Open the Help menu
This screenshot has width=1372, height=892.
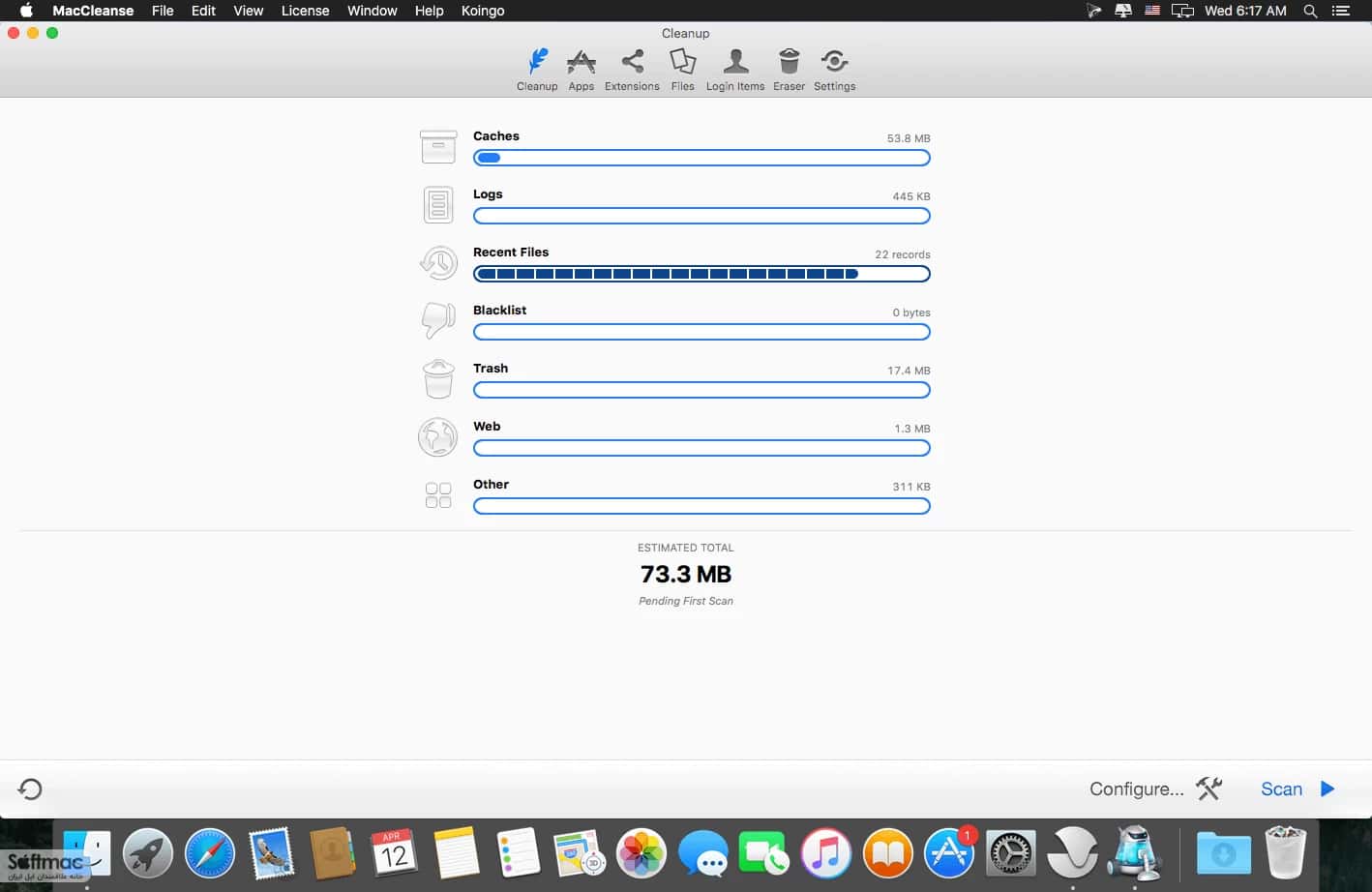click(x=429, y=11)
